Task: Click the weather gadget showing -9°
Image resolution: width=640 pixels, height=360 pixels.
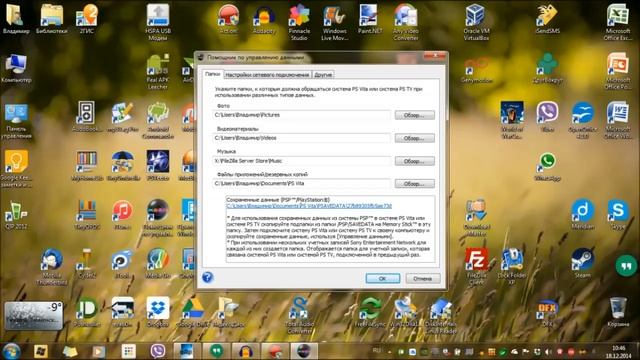Action: 34,316
